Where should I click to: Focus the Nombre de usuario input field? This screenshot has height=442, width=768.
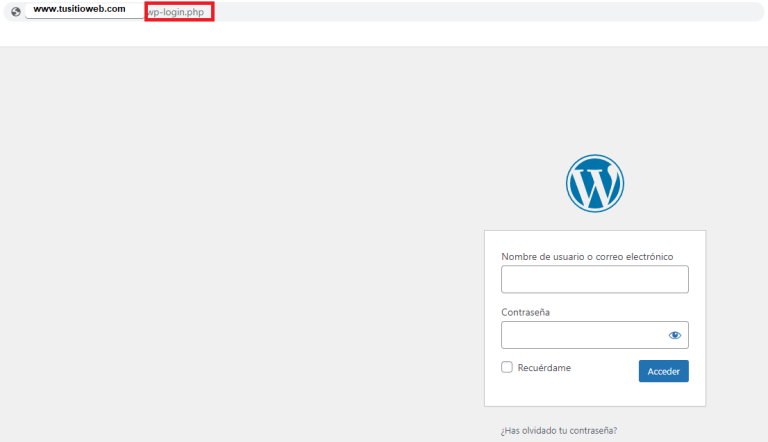click(594, 279)
